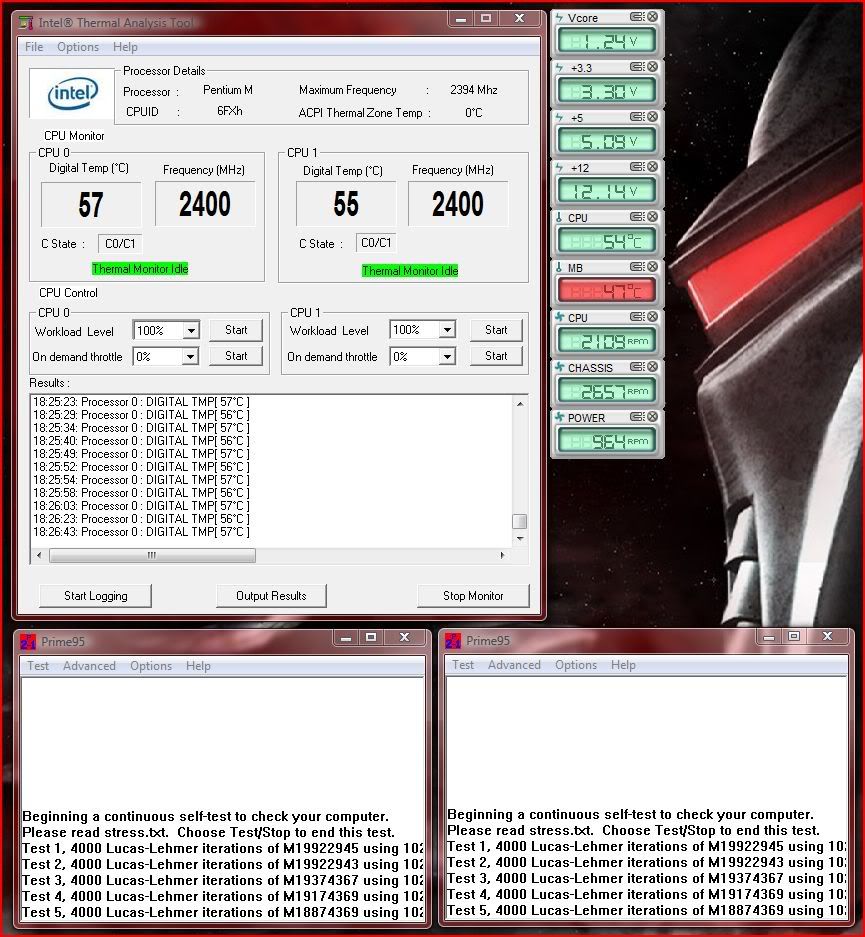The image size is (865, 937).
Task: Close the +3.3 voltage gadget with its X icon
Action: coord(652,67)
